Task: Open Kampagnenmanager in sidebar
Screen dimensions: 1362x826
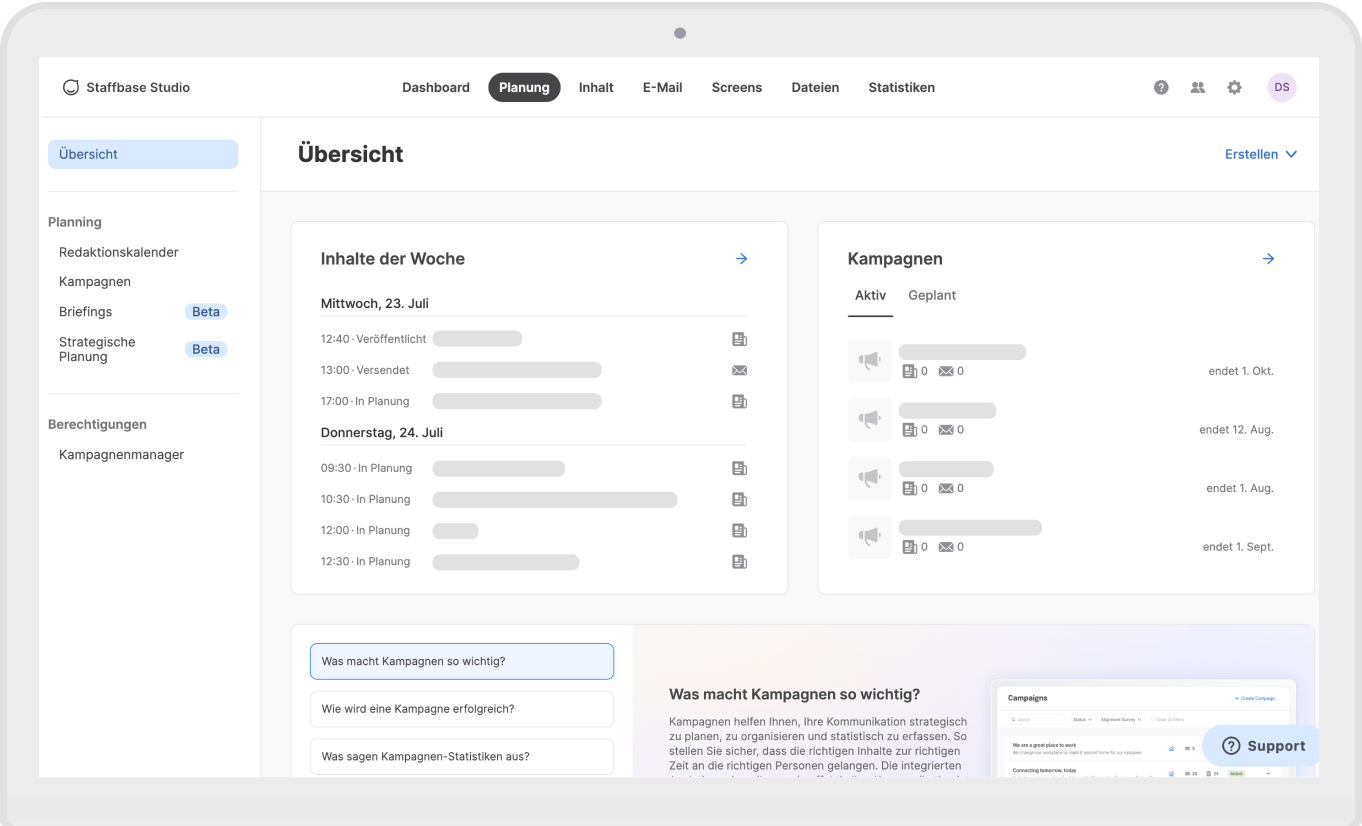Action: click(122, 455)
